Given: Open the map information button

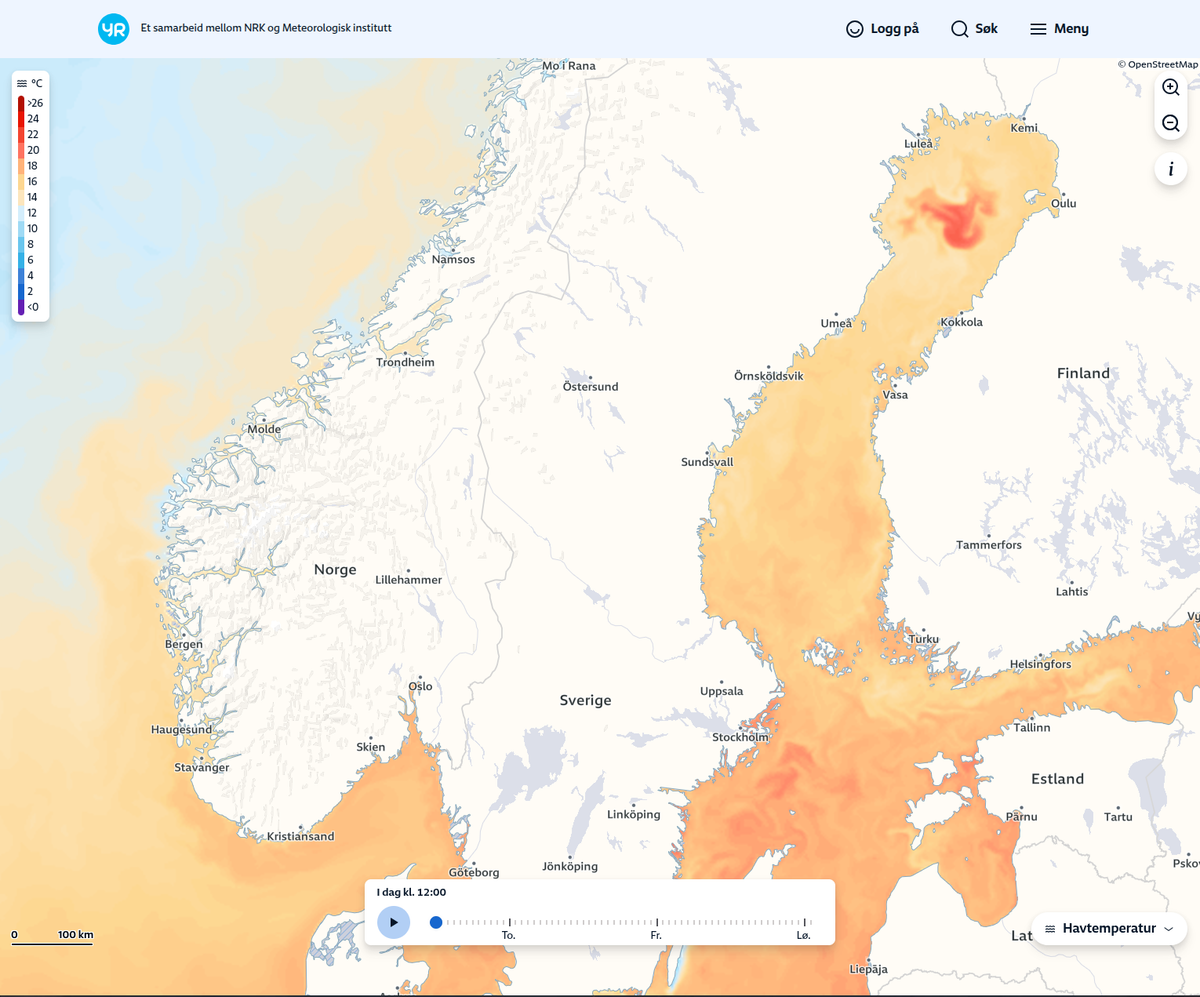Looking at the screenshot, I should (x=1171, y=169).
